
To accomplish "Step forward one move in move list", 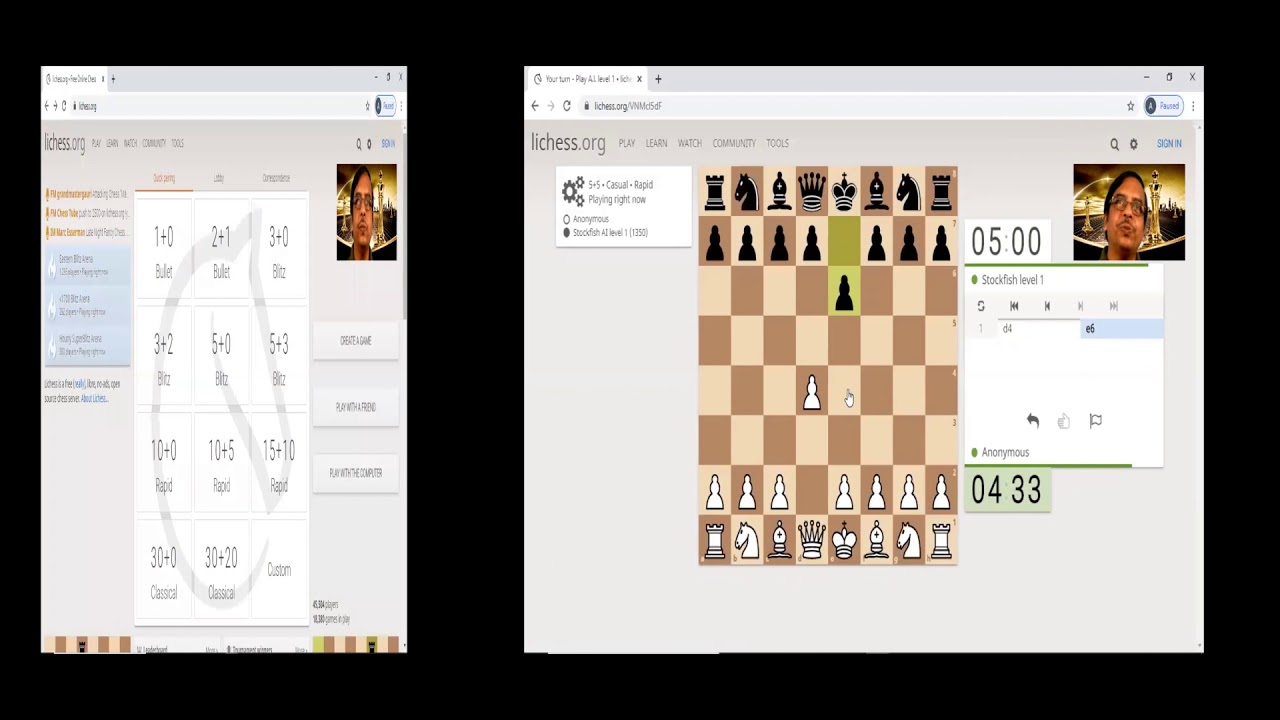I will pyautogui.click(x=1080, y=306).
